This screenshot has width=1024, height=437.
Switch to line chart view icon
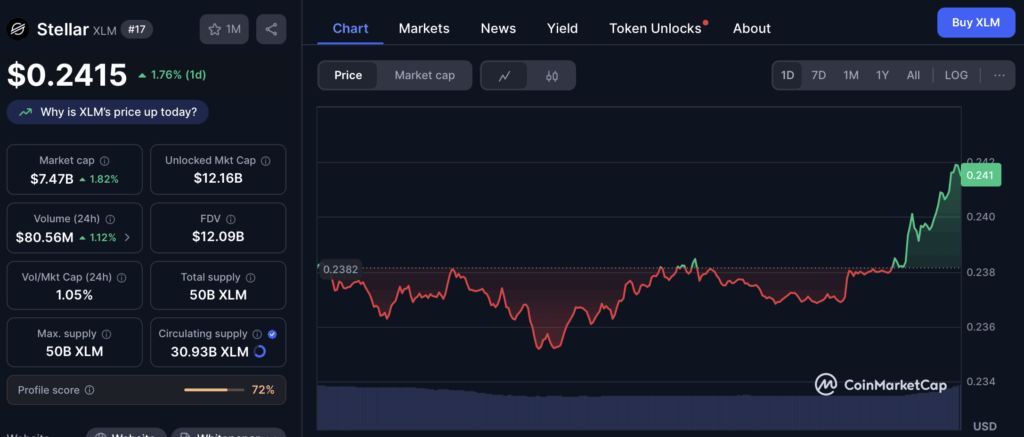click(x=504, y=76)
